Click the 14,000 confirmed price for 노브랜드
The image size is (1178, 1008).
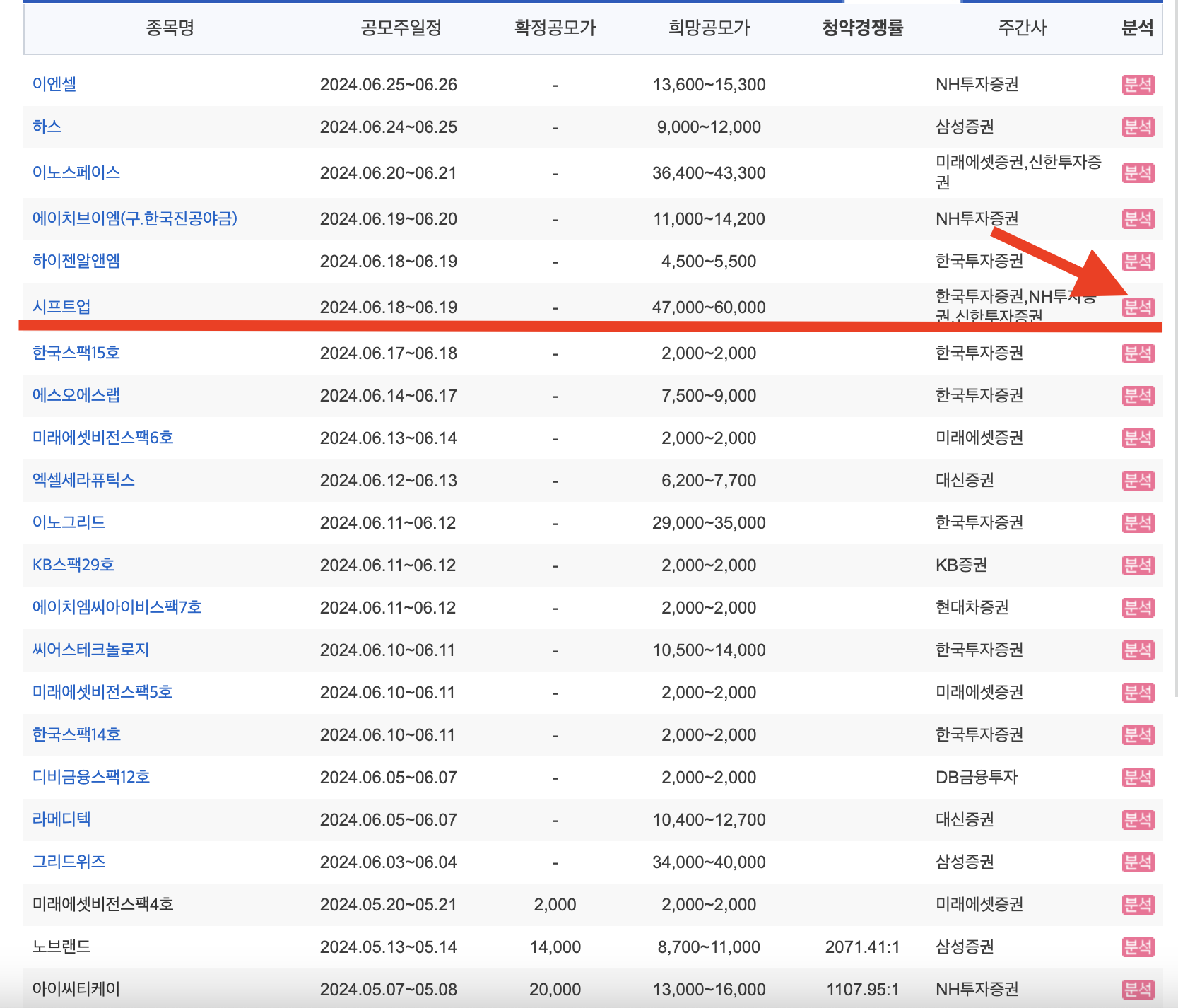coord(555,947)
